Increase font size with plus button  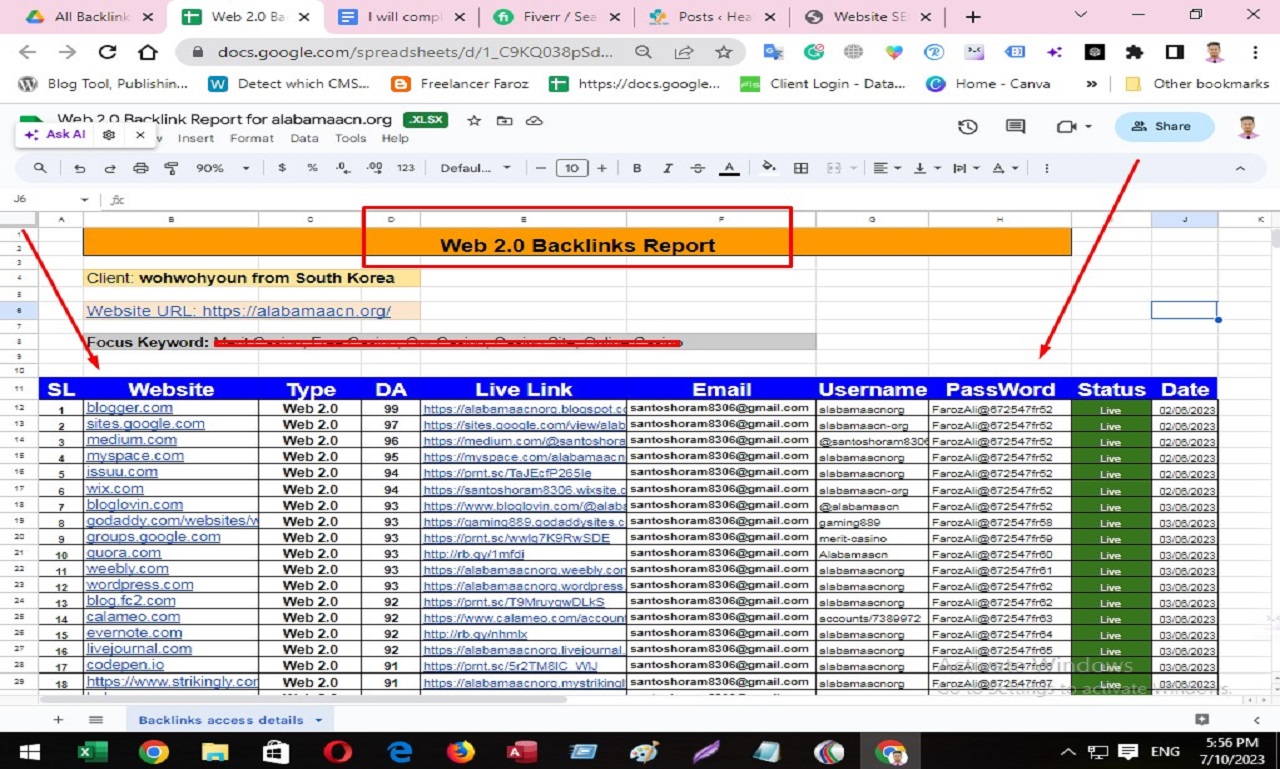click(602, 168)
